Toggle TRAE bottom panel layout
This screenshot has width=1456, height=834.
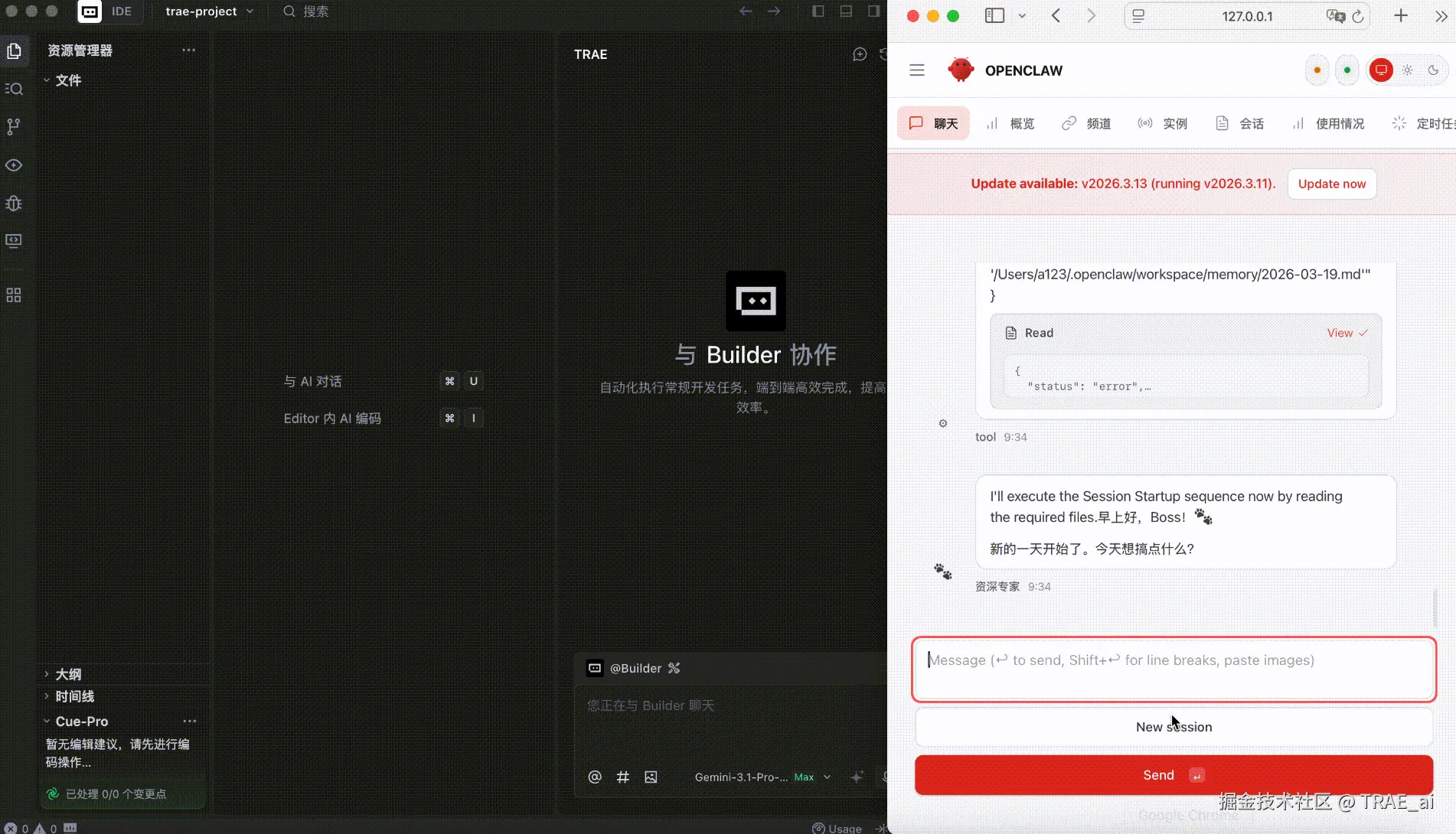coord(846,11)
